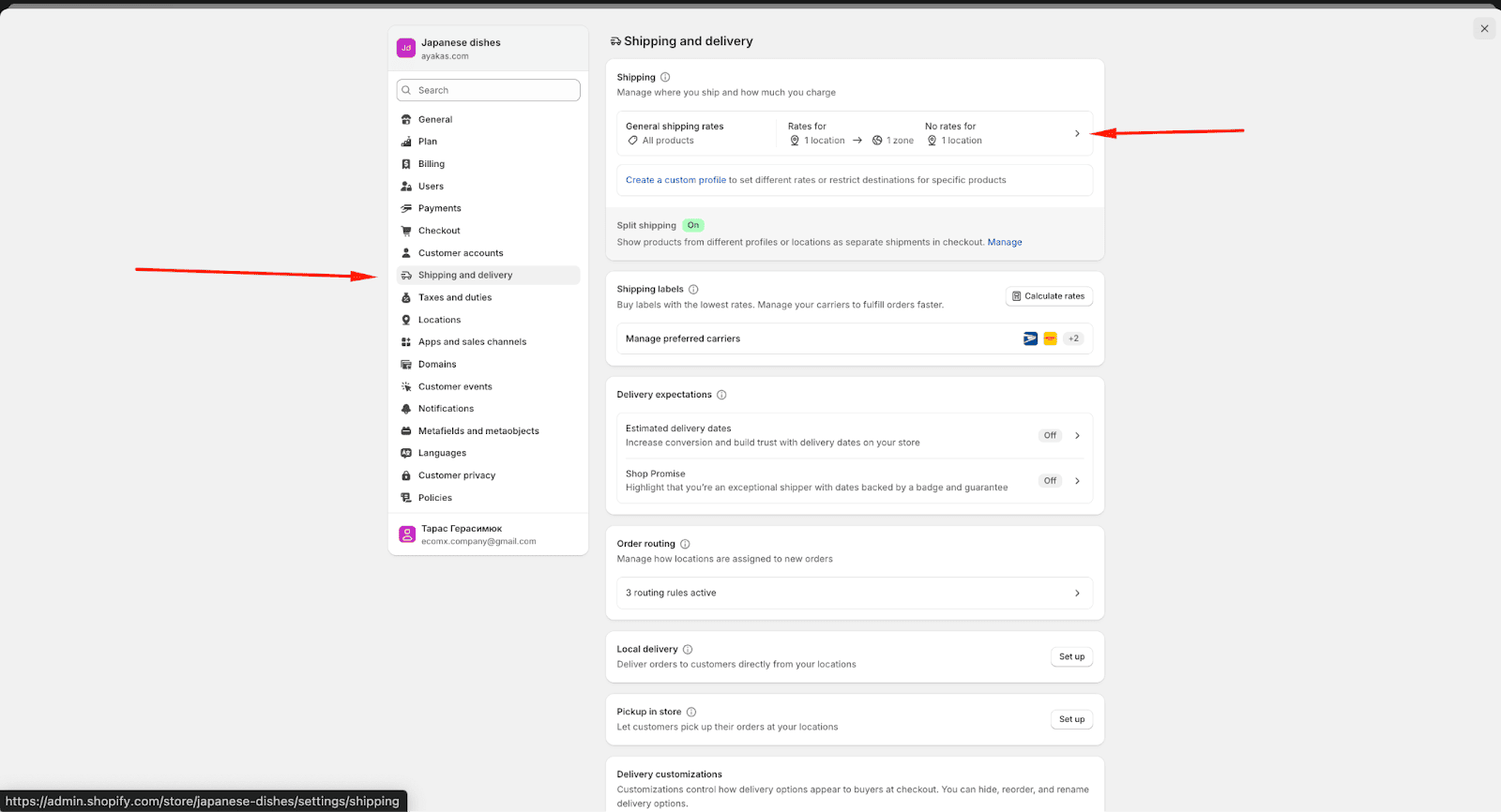Image resolution: width=1501 pixels, height=812 pixels.
Task: Select Taxes and duties menu item
Action: pyautogui.click(x=488, y=297)
